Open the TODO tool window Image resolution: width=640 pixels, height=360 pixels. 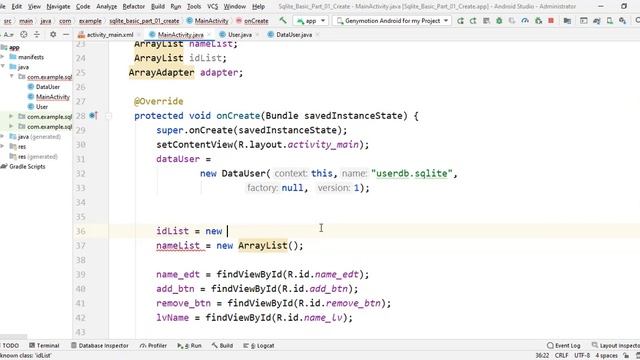click(10, 345)
